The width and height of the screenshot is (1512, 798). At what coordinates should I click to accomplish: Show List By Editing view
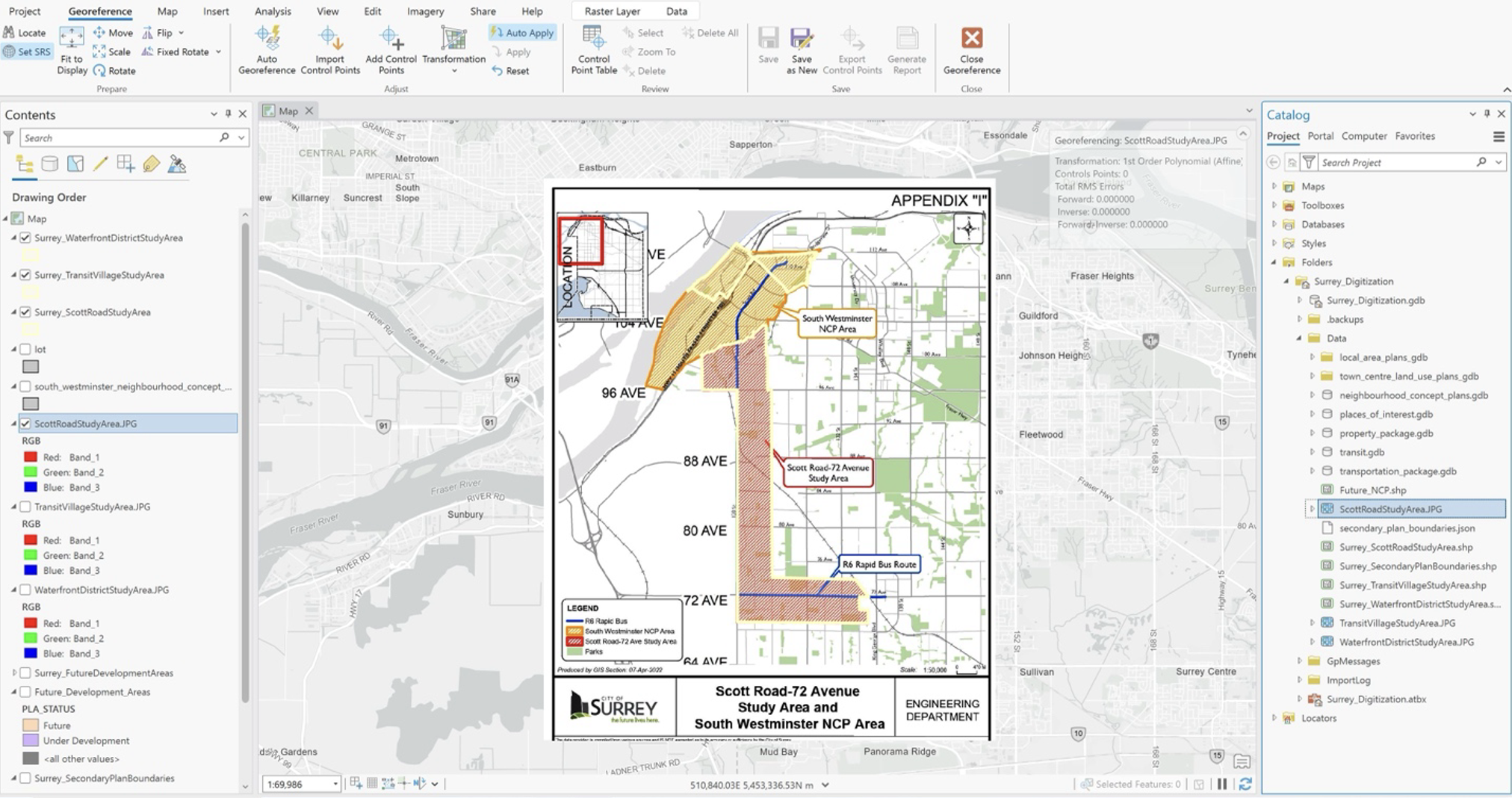100,164
